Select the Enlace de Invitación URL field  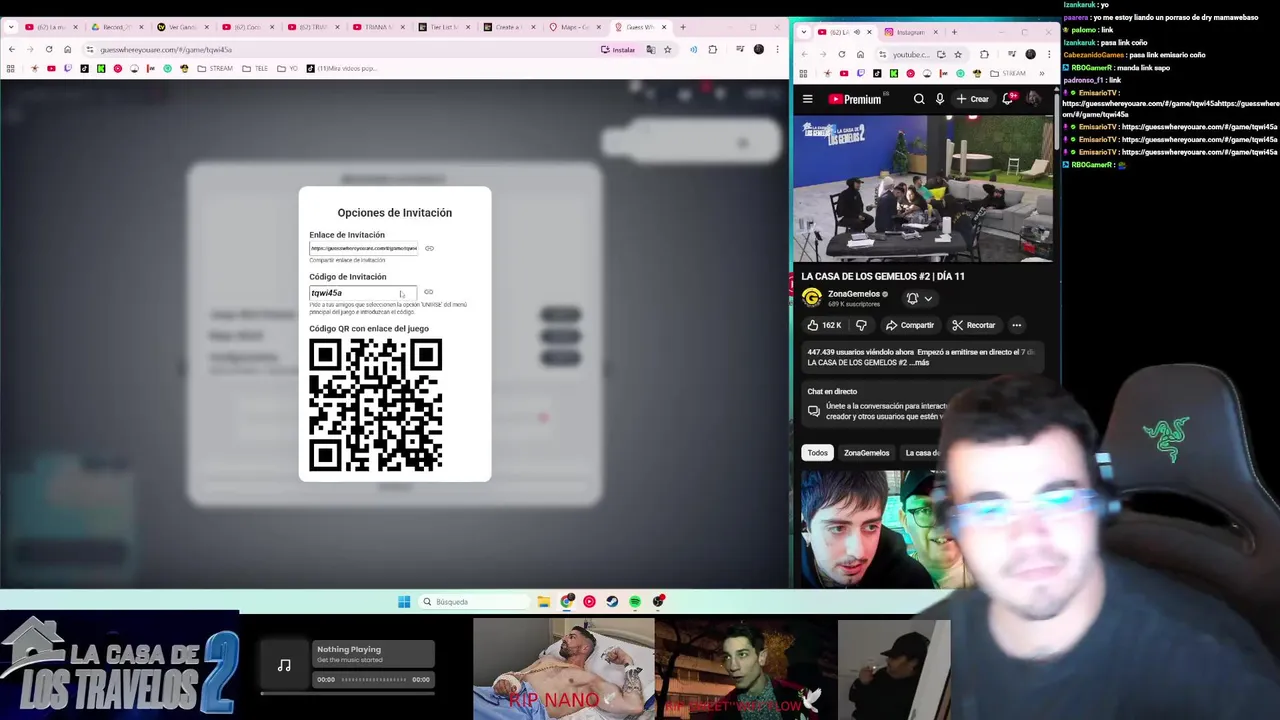tap(363, 248)
